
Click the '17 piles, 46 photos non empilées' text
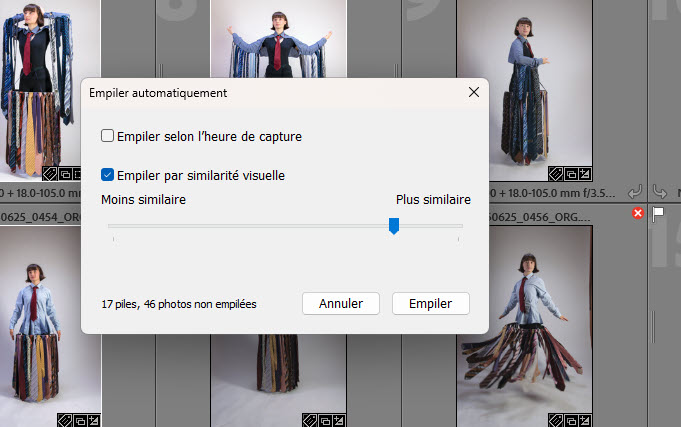point(179,304)
